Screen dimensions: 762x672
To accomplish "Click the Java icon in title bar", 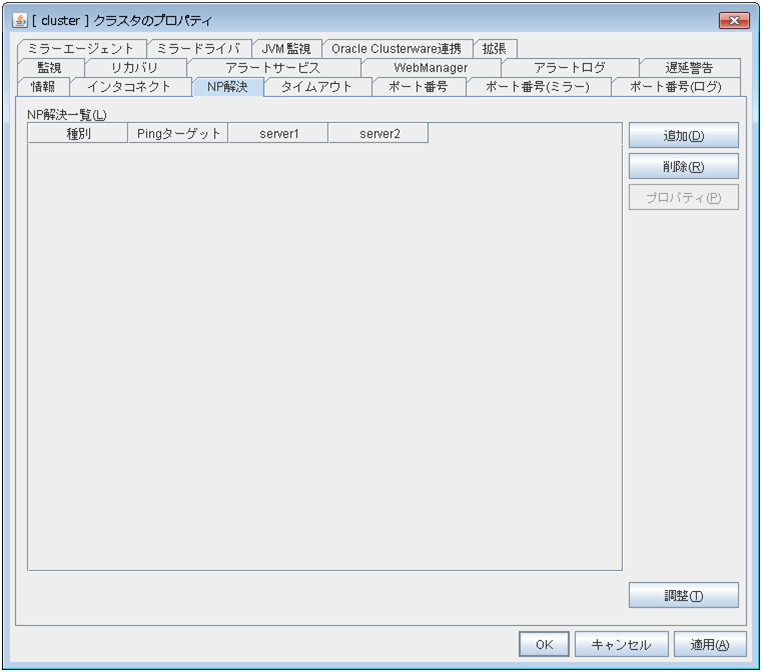I will (x=20, y=20).
